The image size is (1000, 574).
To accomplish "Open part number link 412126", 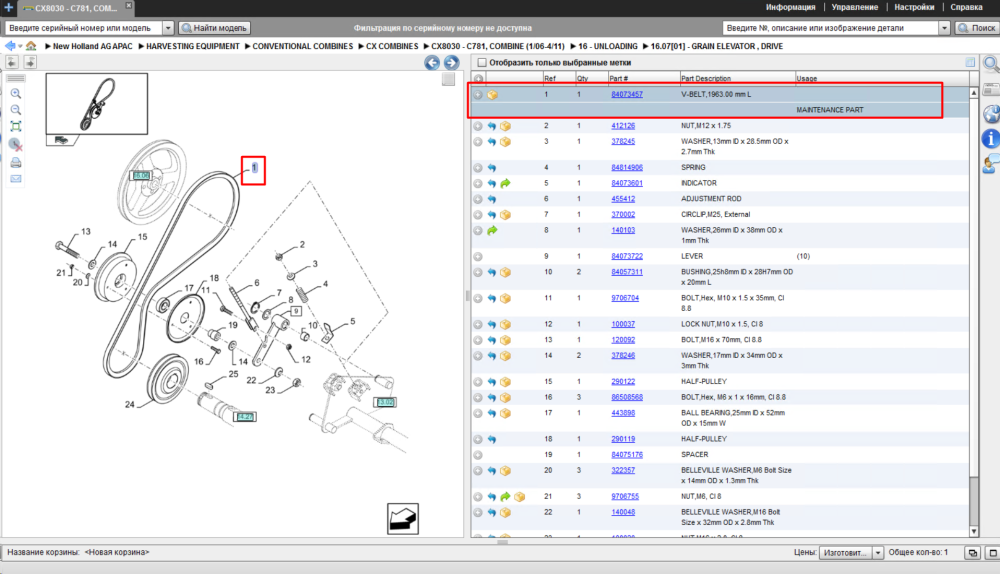I will 622,126.
